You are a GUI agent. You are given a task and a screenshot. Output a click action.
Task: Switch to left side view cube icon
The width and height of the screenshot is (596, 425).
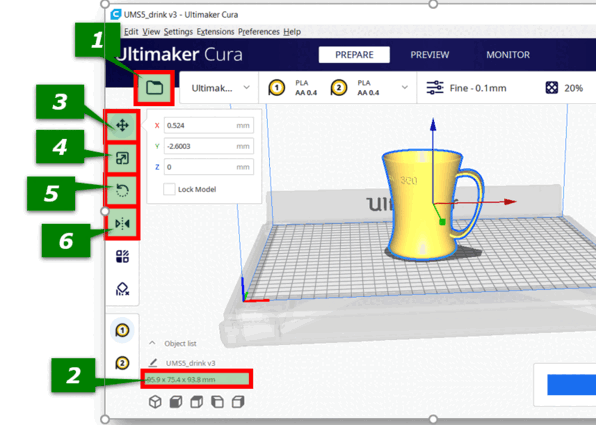pos(217,402)
